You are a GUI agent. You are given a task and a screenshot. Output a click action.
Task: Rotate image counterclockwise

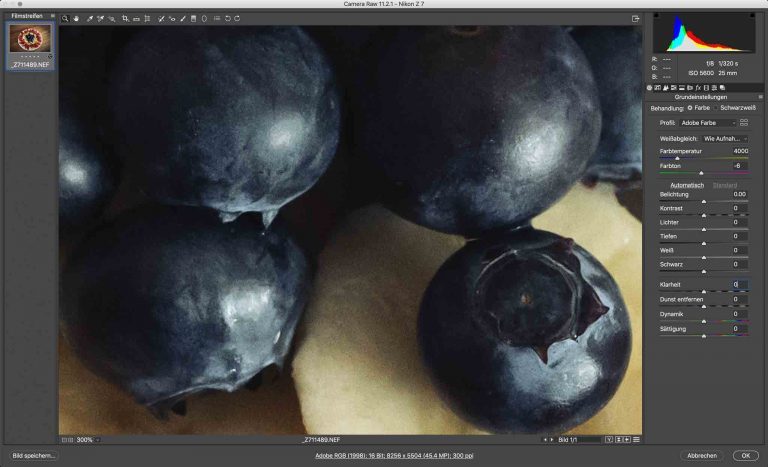[x=228, y=19]
